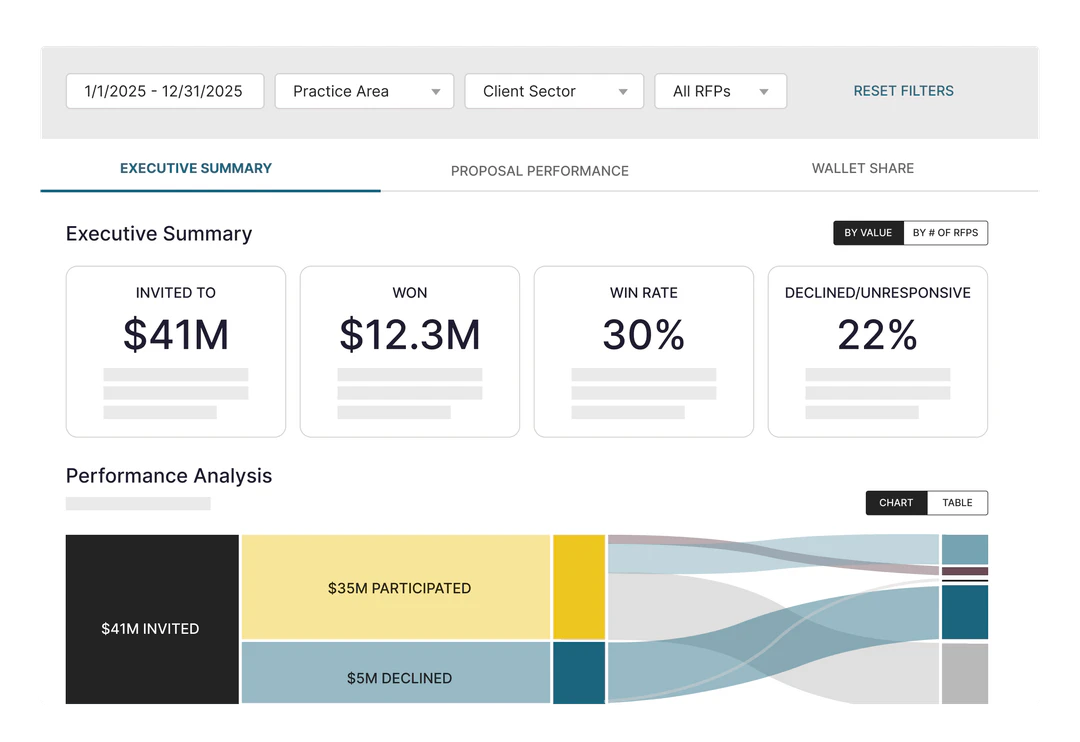Show Performance Analysis as CHART
This screenshot has width=1080, height=742.
(896, 503)
